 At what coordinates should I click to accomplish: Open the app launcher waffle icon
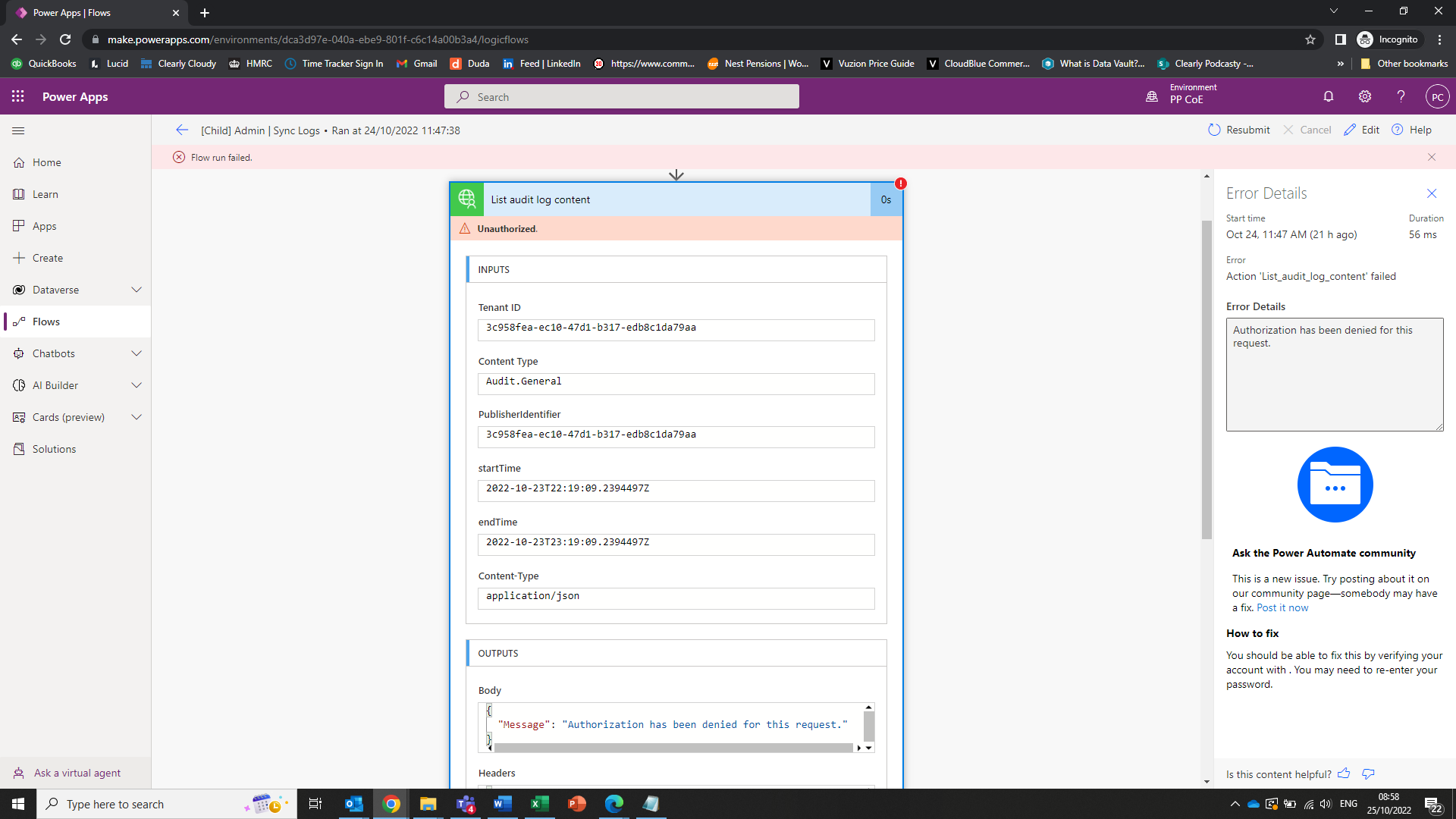[18, 96]
